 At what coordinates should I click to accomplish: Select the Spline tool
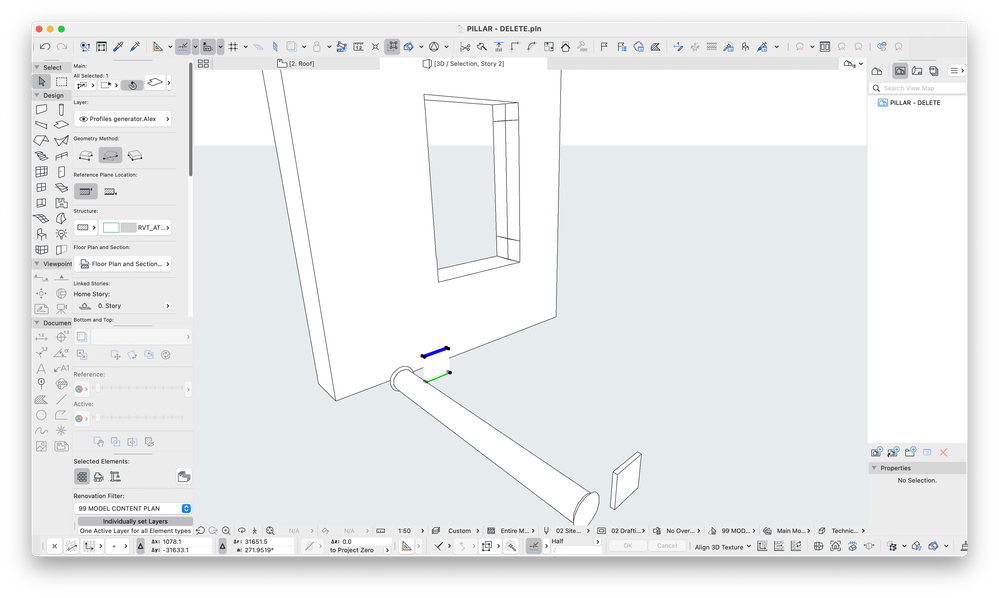[x=41, y=431]
